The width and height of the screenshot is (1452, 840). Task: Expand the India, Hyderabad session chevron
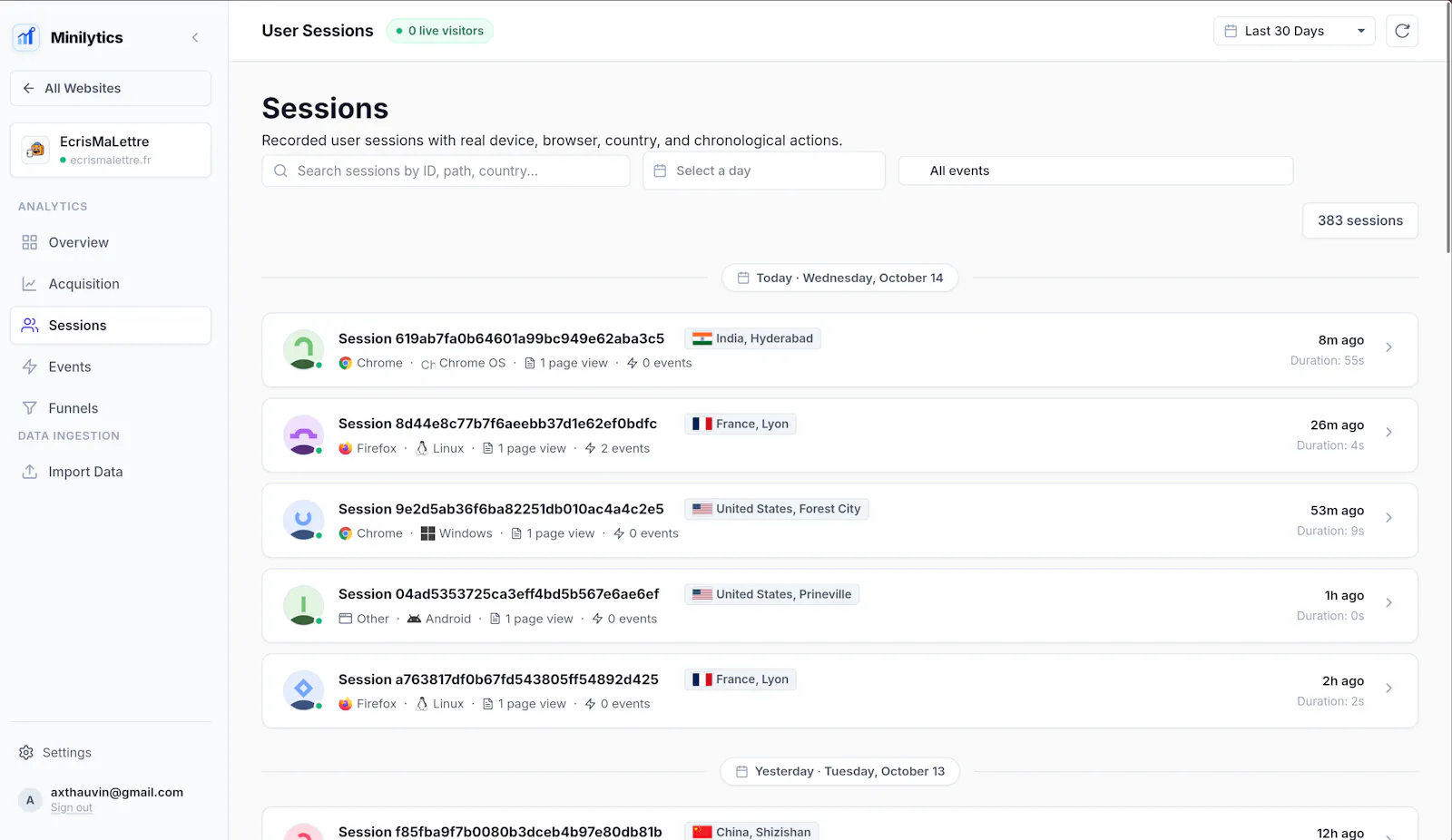click(1388, 347)
